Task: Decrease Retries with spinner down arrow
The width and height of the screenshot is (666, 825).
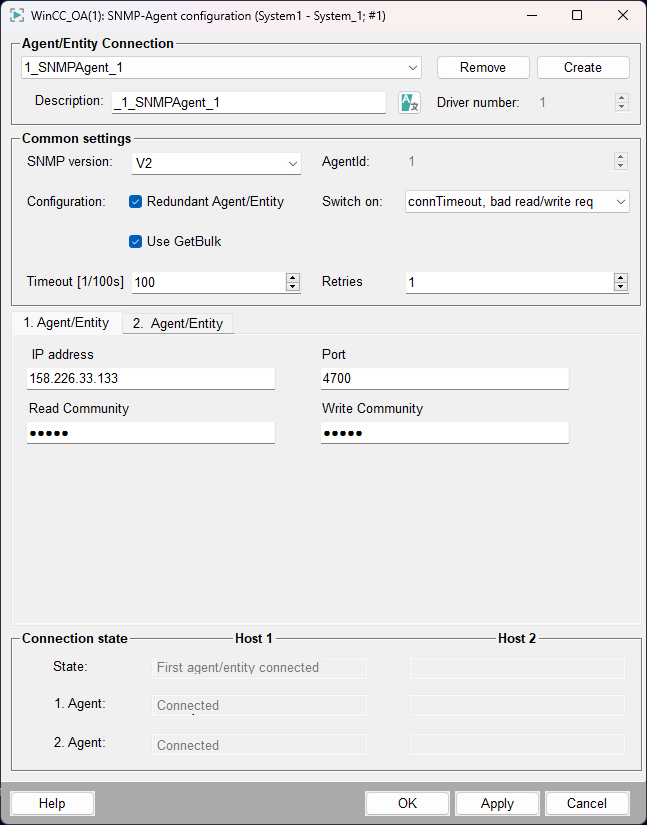Action: (621, 287)
